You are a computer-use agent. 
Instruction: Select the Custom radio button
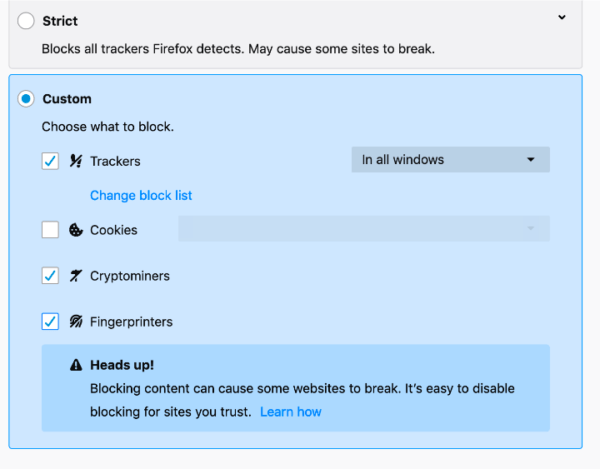coord(26,99)
